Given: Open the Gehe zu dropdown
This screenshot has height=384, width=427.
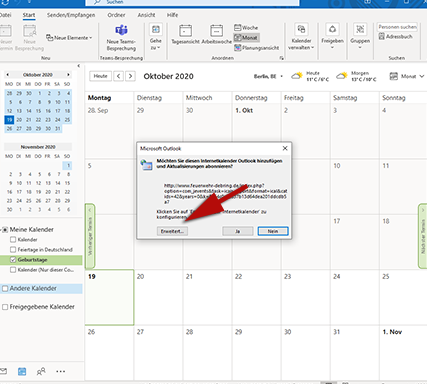Looking at the screenshot, I should pos(156,37).
